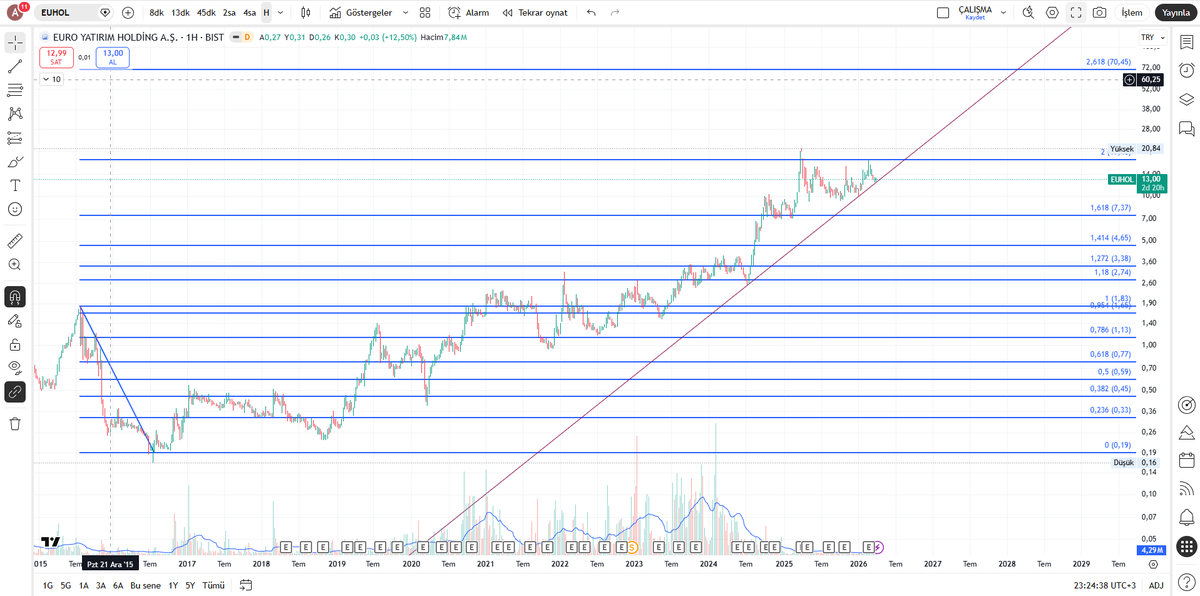The width and height of the screenshot is (1200, 596).
Task: Toggle stay in drawing mode
Action: 15,321
